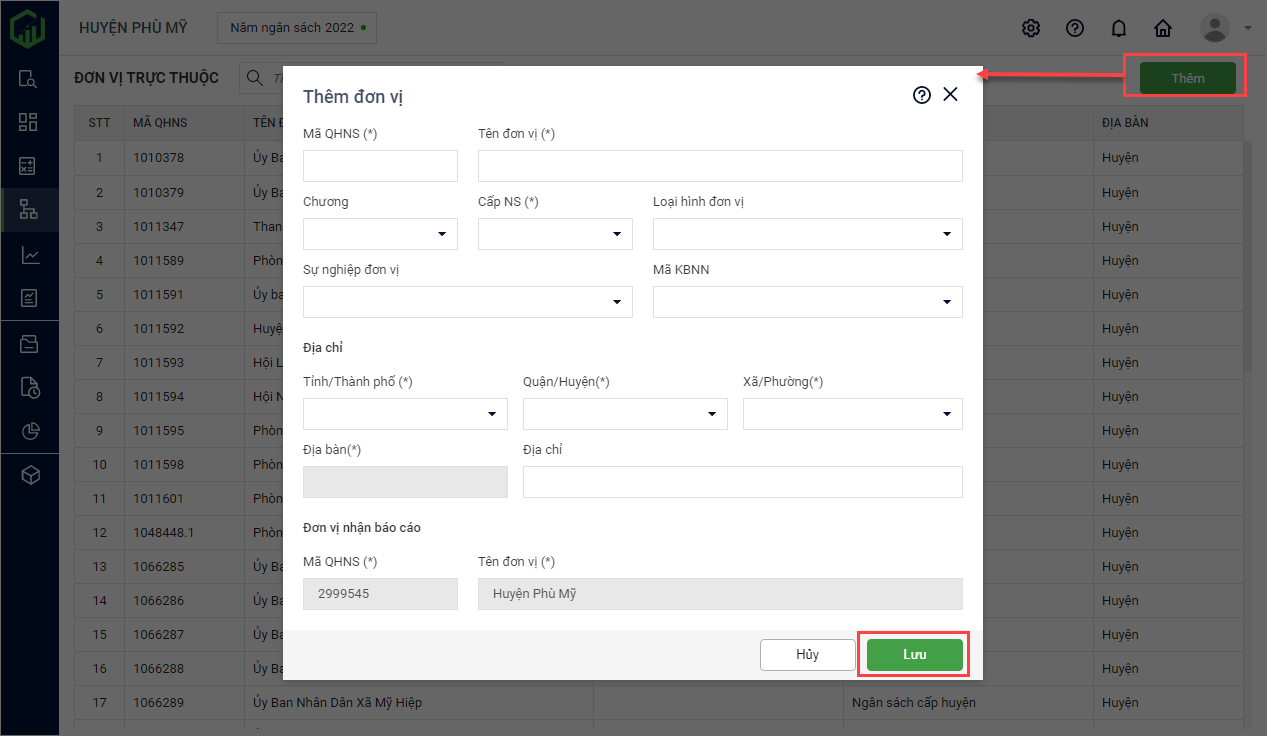Expand the Loại hình đơn vị dropdown

click(x=807, y=234)
